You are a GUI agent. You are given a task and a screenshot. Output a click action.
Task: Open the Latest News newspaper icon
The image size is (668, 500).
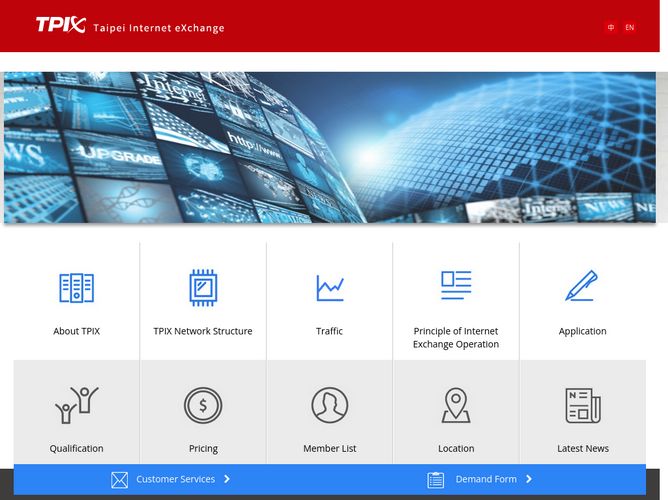click(x=583, y=405)
